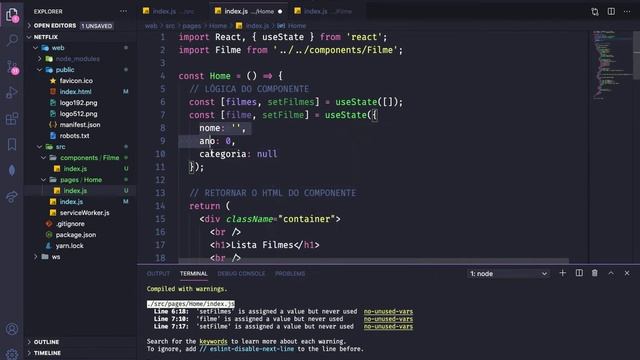The image size is (640, 360).
Task: Open the Manage gear settings
Action: tap(12, 354)
